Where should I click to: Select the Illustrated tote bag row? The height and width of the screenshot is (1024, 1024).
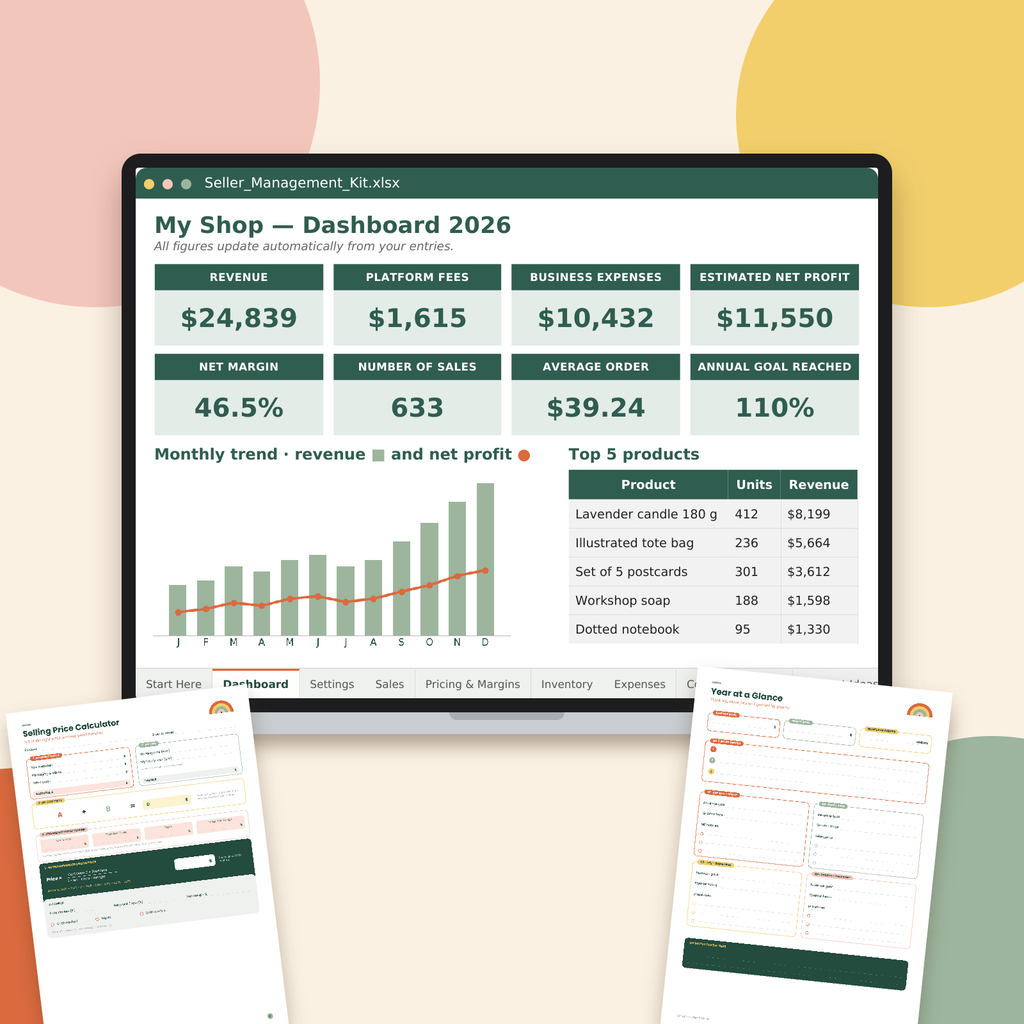(713, 543)
